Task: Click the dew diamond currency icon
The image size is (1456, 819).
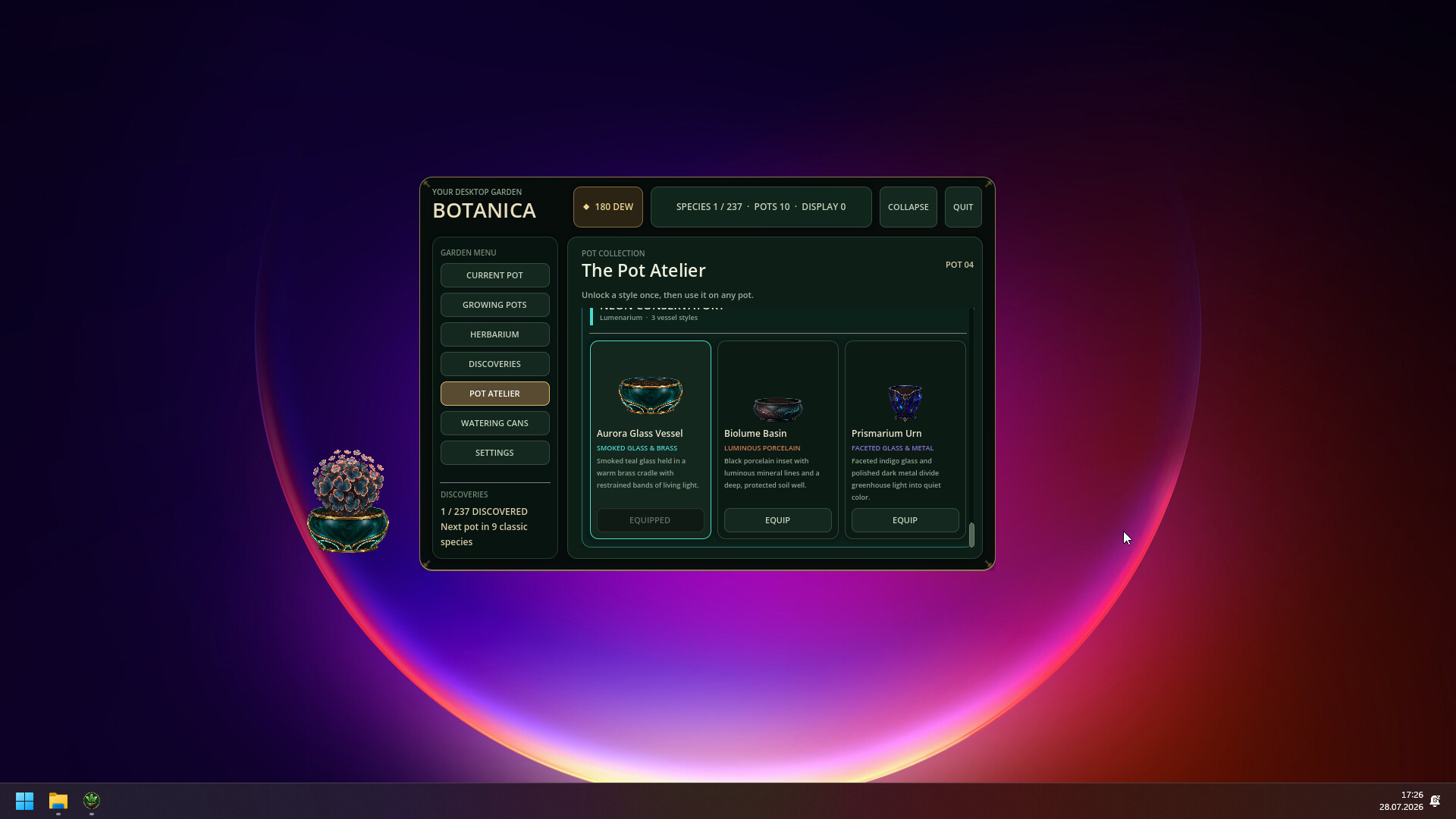Action: tap(586, 207)
